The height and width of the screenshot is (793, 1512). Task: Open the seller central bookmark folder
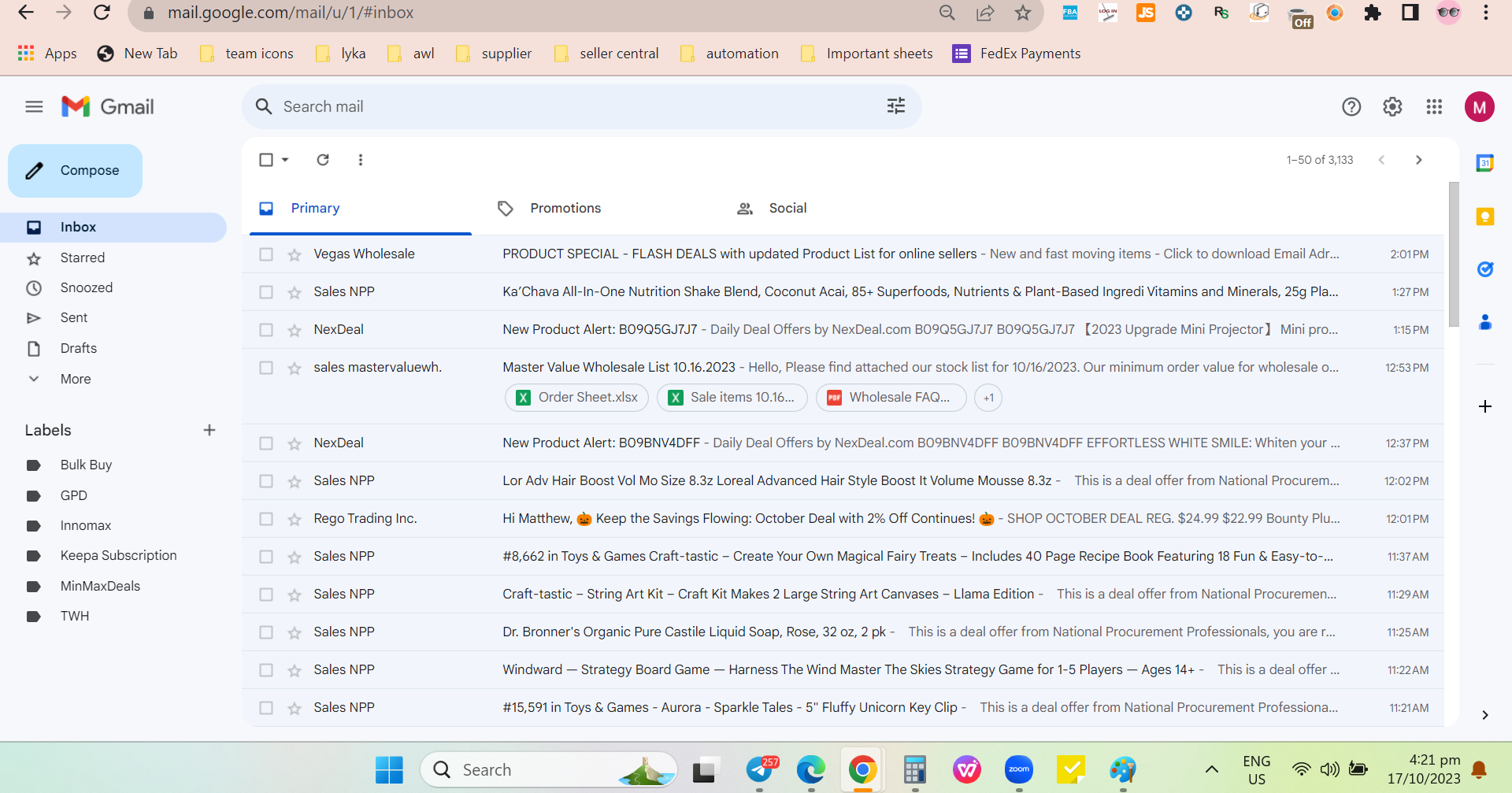click(606, 54)
